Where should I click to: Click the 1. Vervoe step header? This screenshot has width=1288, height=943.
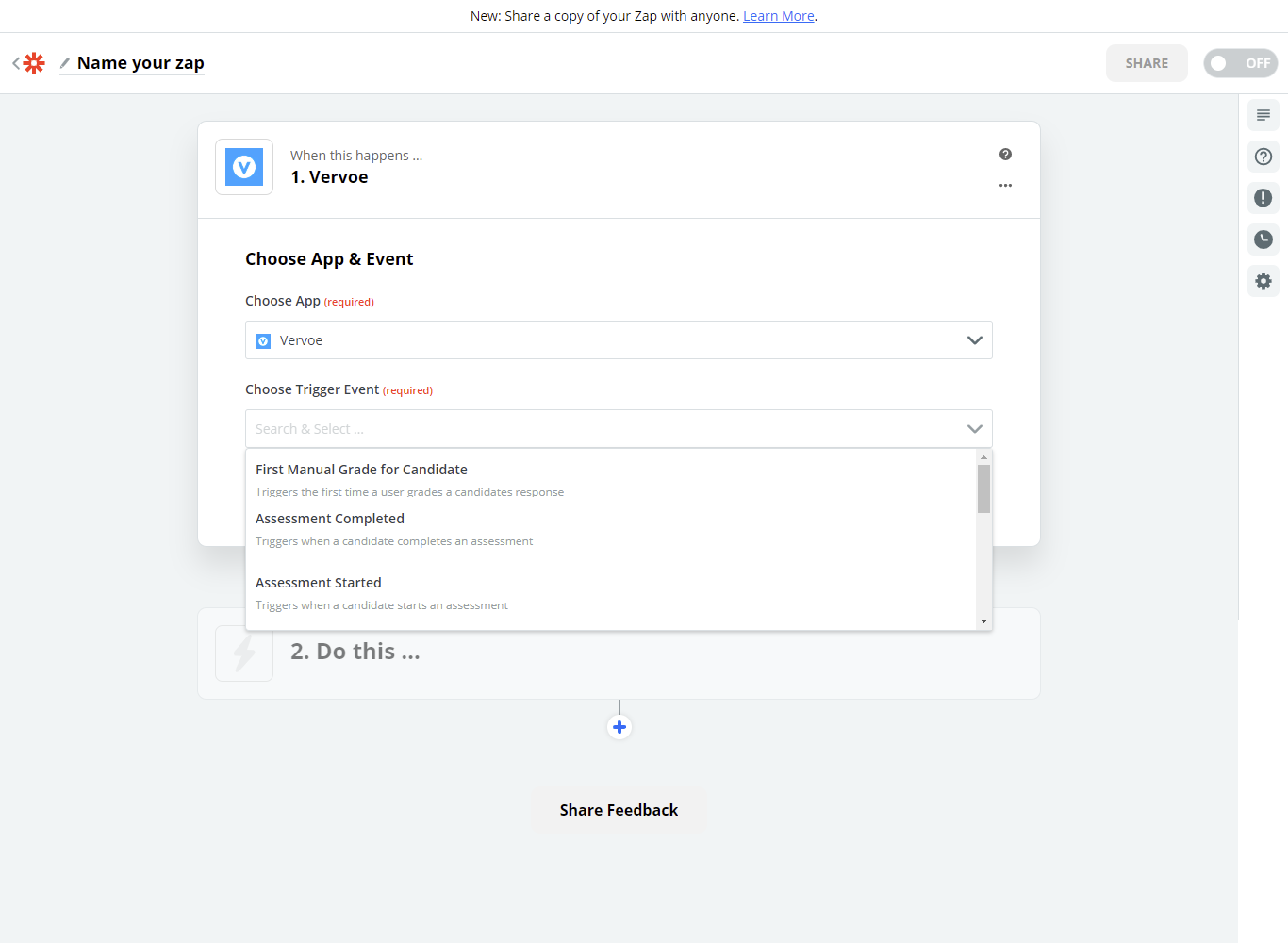pos(329,177)
